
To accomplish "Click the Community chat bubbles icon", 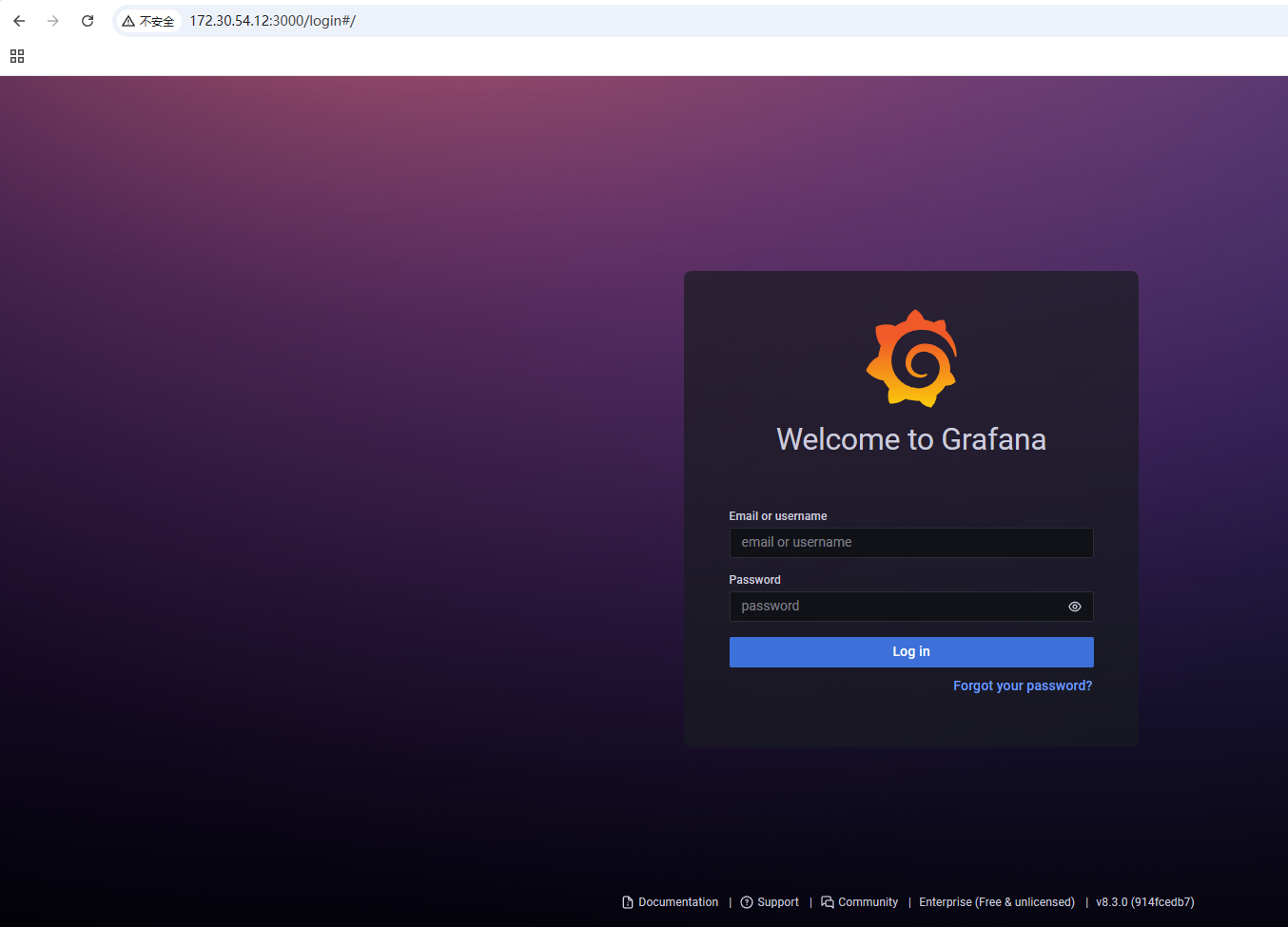I will pyautogui.click(x=828, y=902).
